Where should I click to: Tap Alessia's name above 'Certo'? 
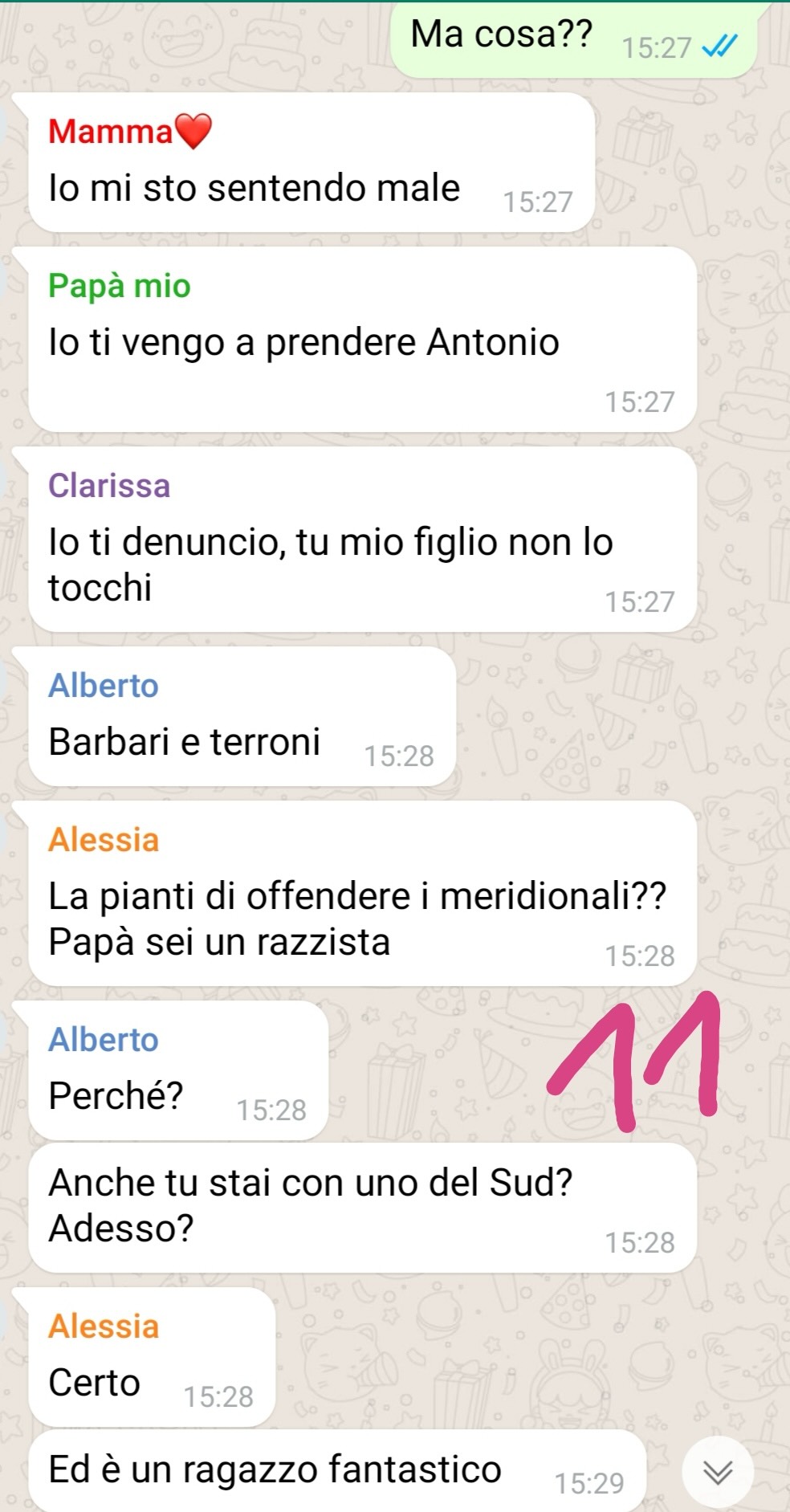point(104,1327)
